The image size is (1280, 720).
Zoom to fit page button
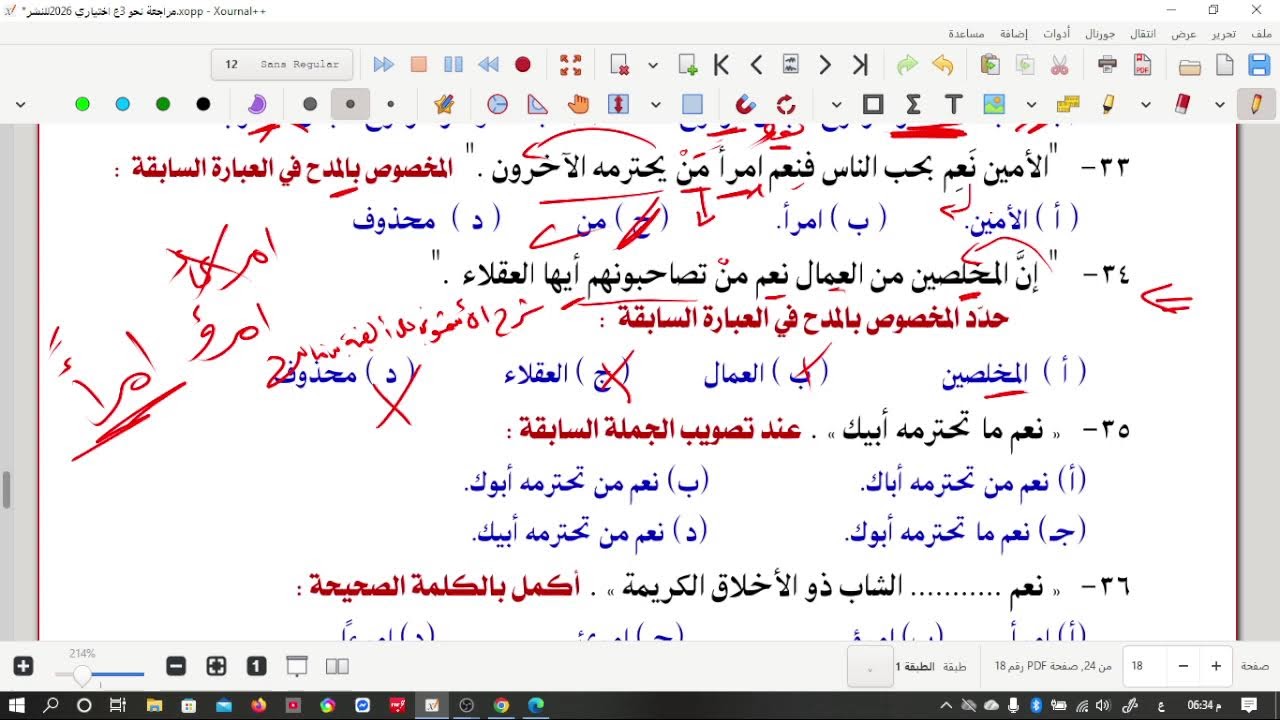[x=216, y=666]
